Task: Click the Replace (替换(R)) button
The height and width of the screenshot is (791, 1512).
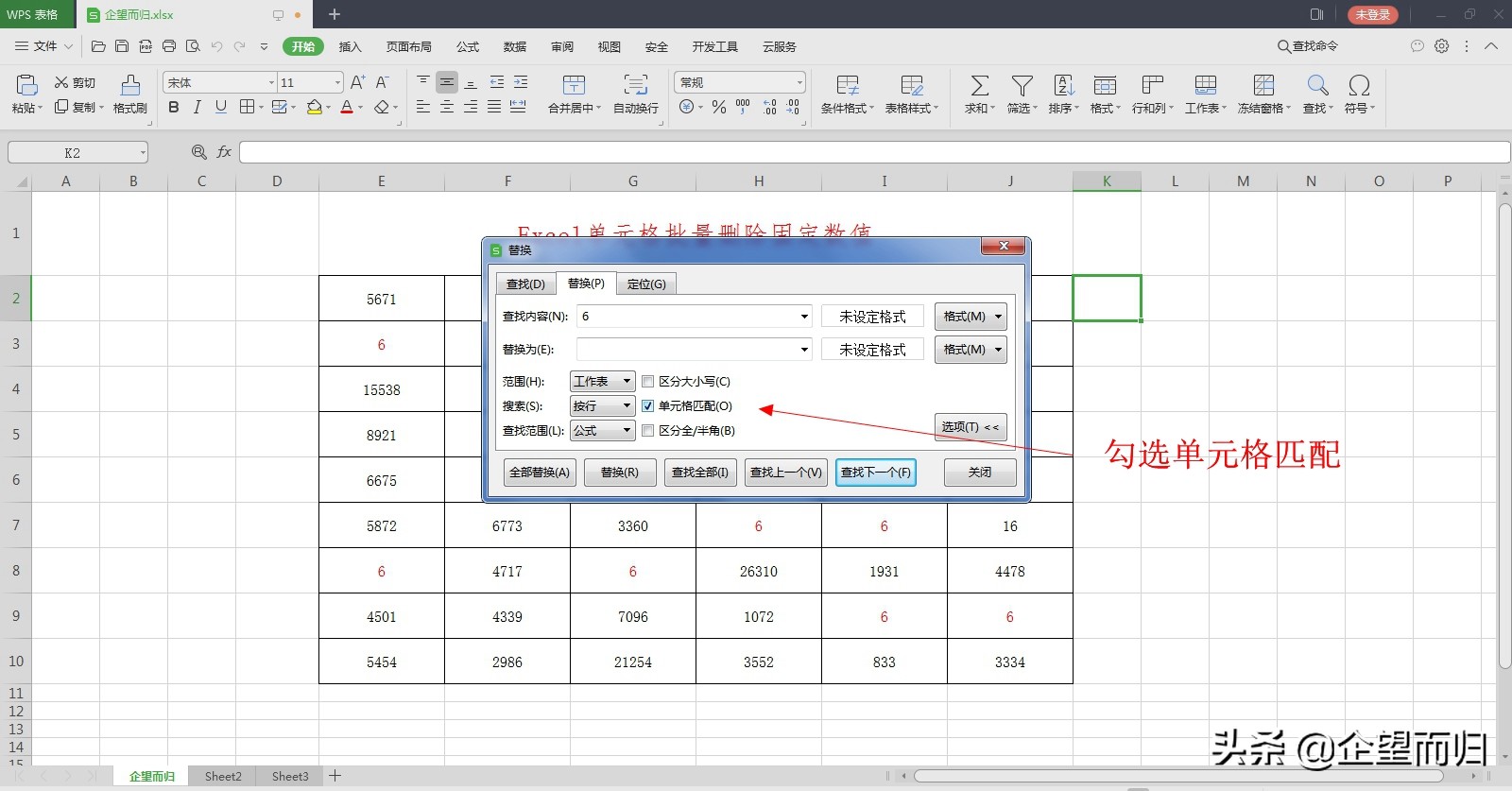Action: click(620, 473)
